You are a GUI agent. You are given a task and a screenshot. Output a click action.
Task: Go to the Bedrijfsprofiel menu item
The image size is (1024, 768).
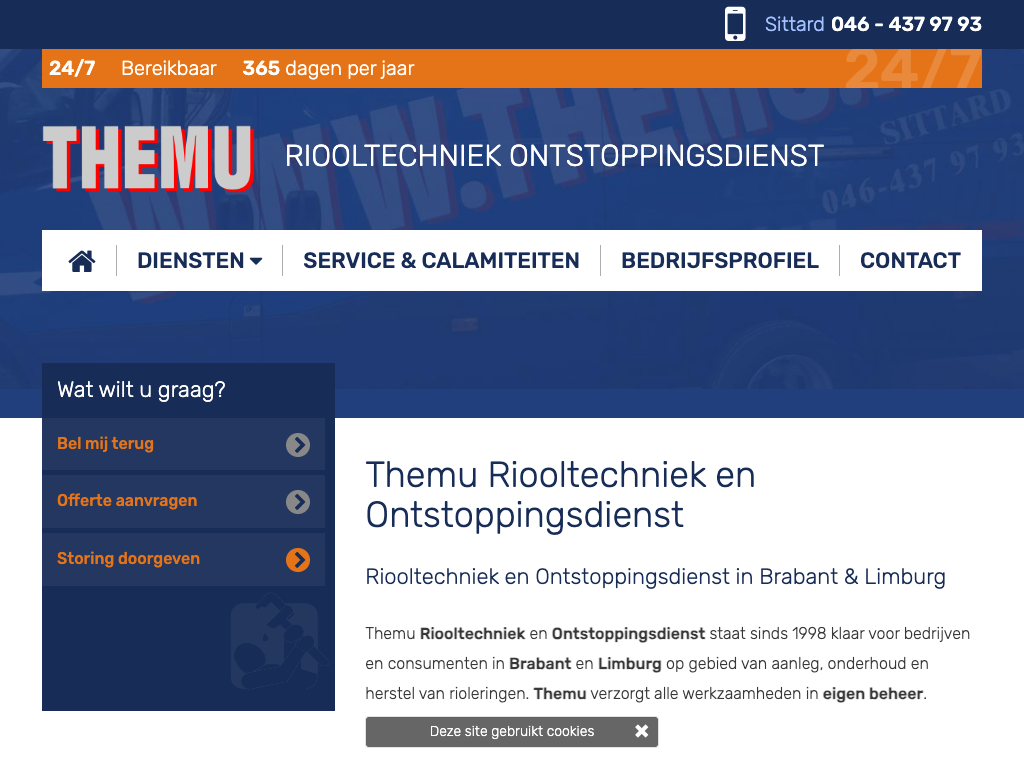click(719, 261)
